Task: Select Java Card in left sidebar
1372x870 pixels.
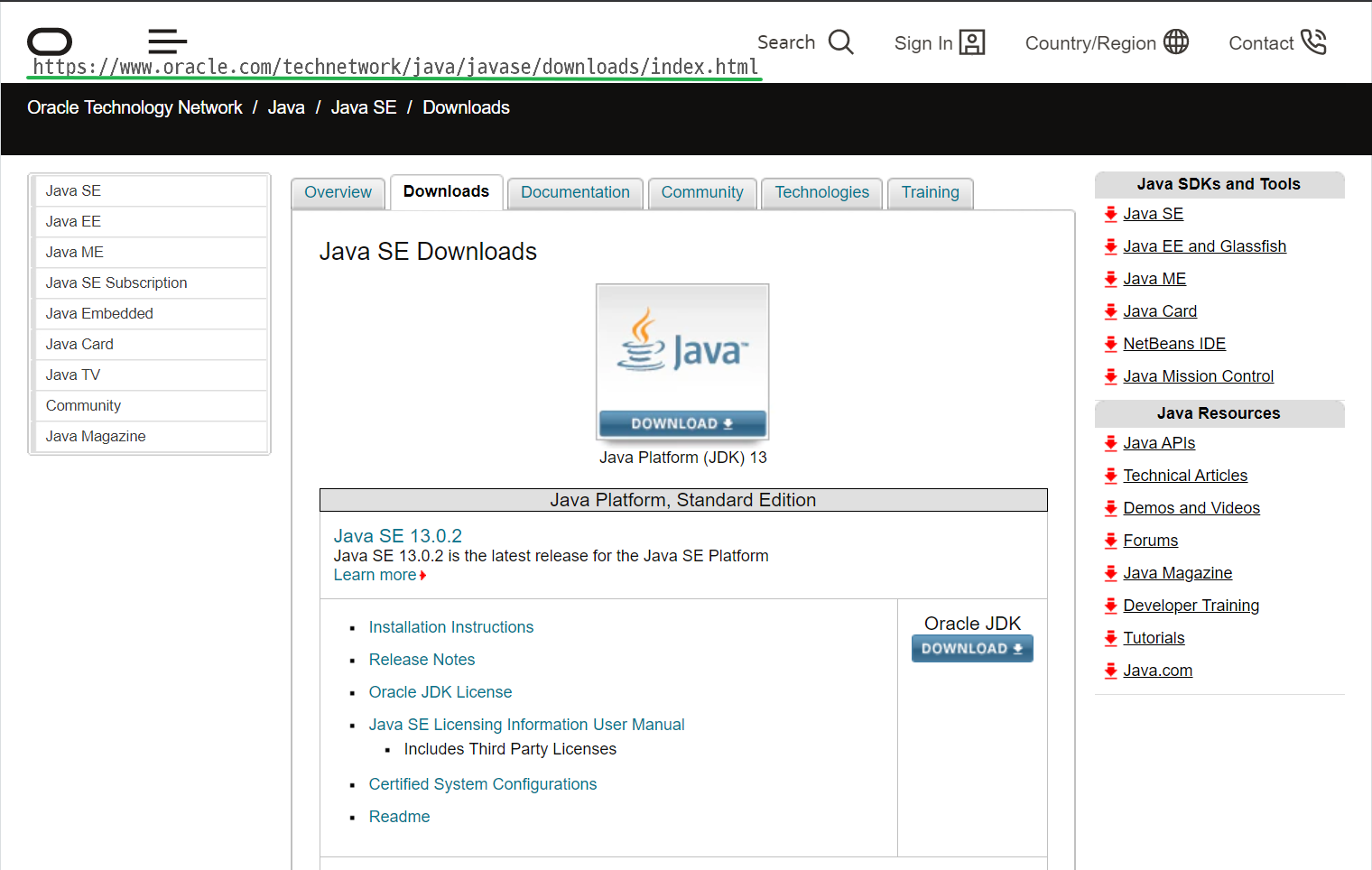Action: coord(150,345)
